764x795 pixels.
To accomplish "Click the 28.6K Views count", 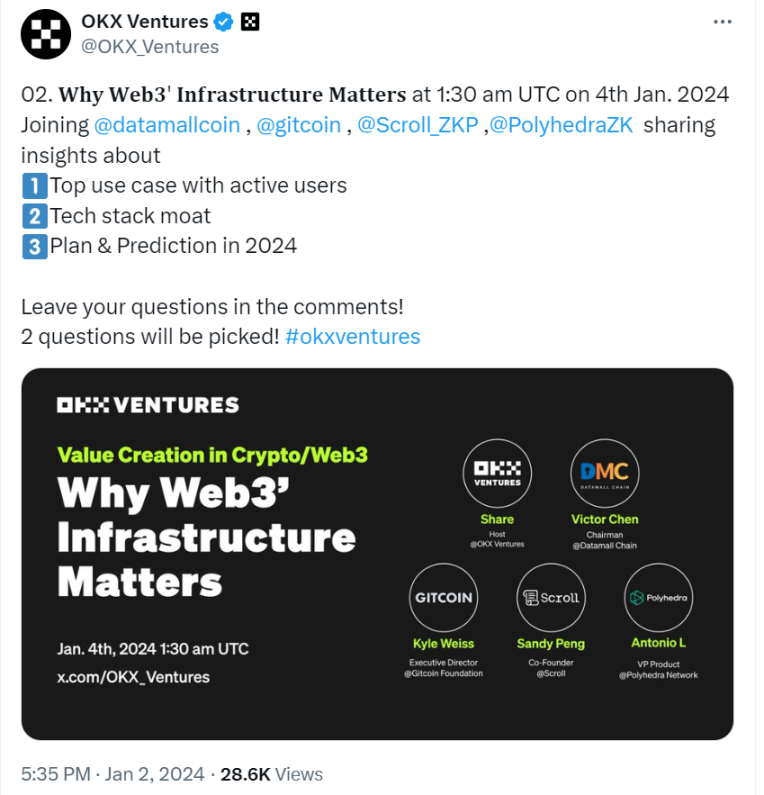I will pyautogui.click(x=271, y=774).
